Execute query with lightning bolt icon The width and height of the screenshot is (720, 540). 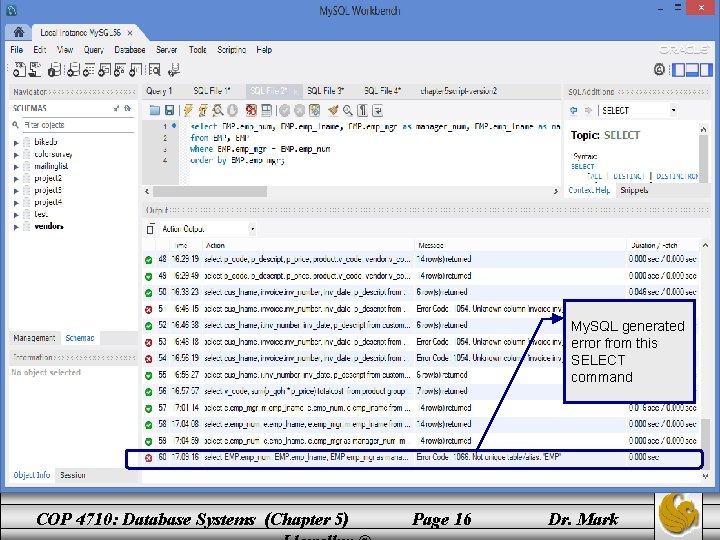pyautogui.click(x=188, y=110)
